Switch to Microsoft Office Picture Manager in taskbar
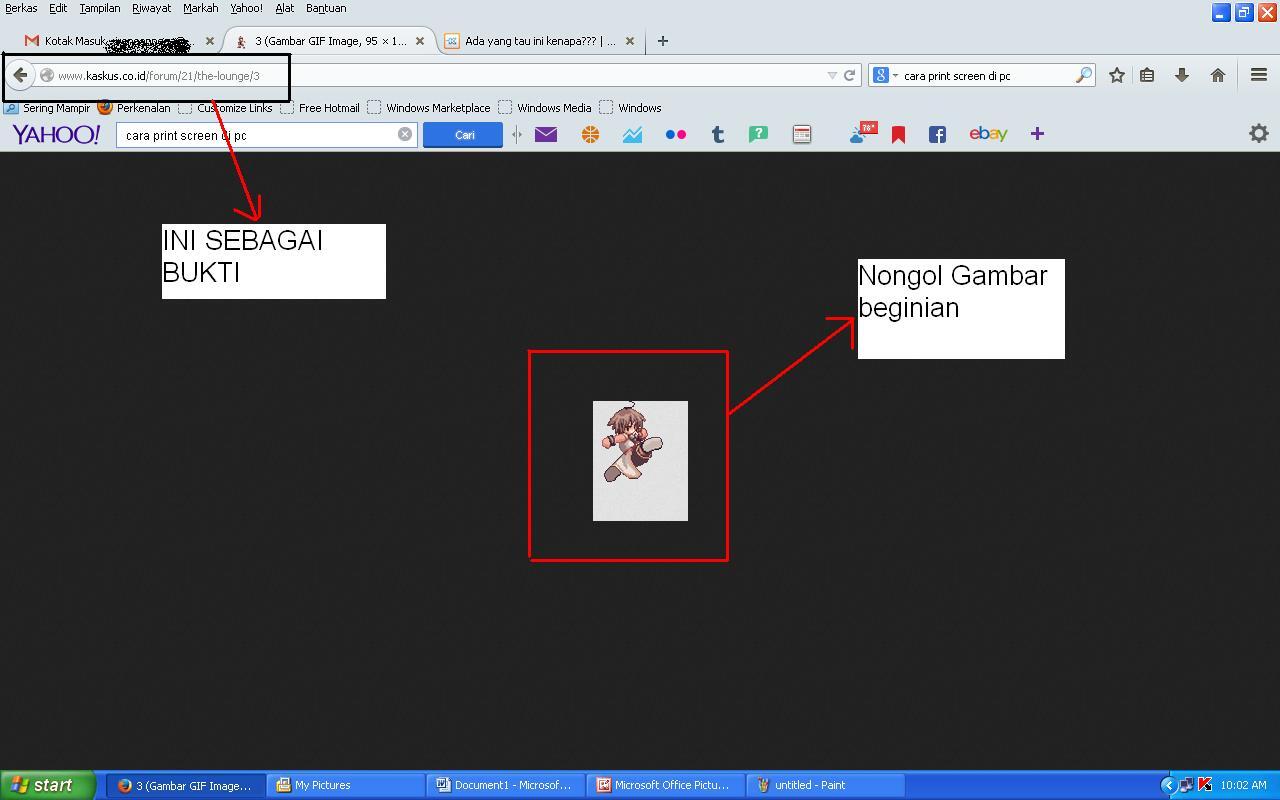Image resolution: width=1280 pixels, height=800 pixels. pyautogui.click(x=666, y=785)
